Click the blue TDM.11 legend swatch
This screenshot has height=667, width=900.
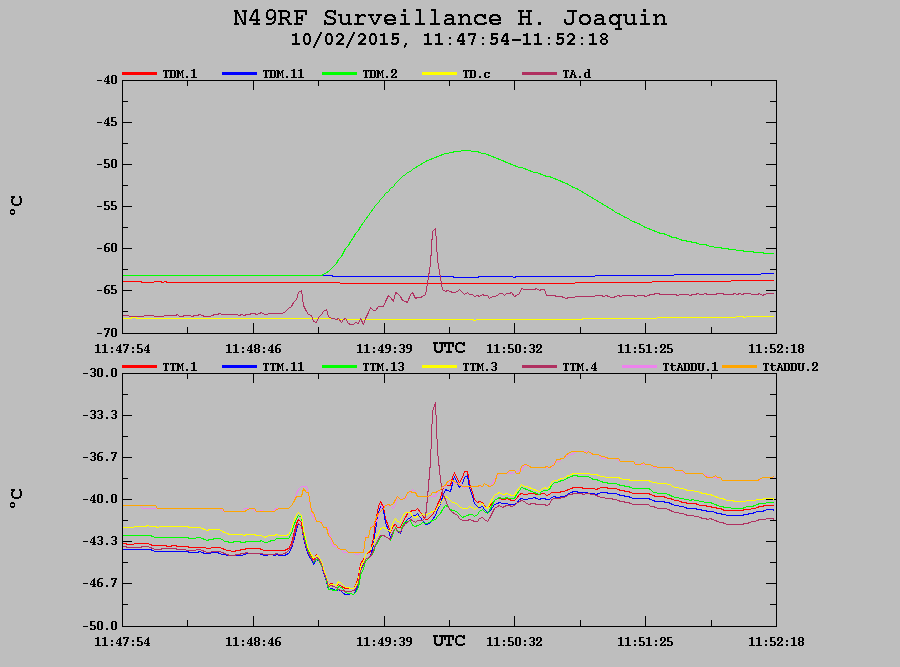point(239,73)
